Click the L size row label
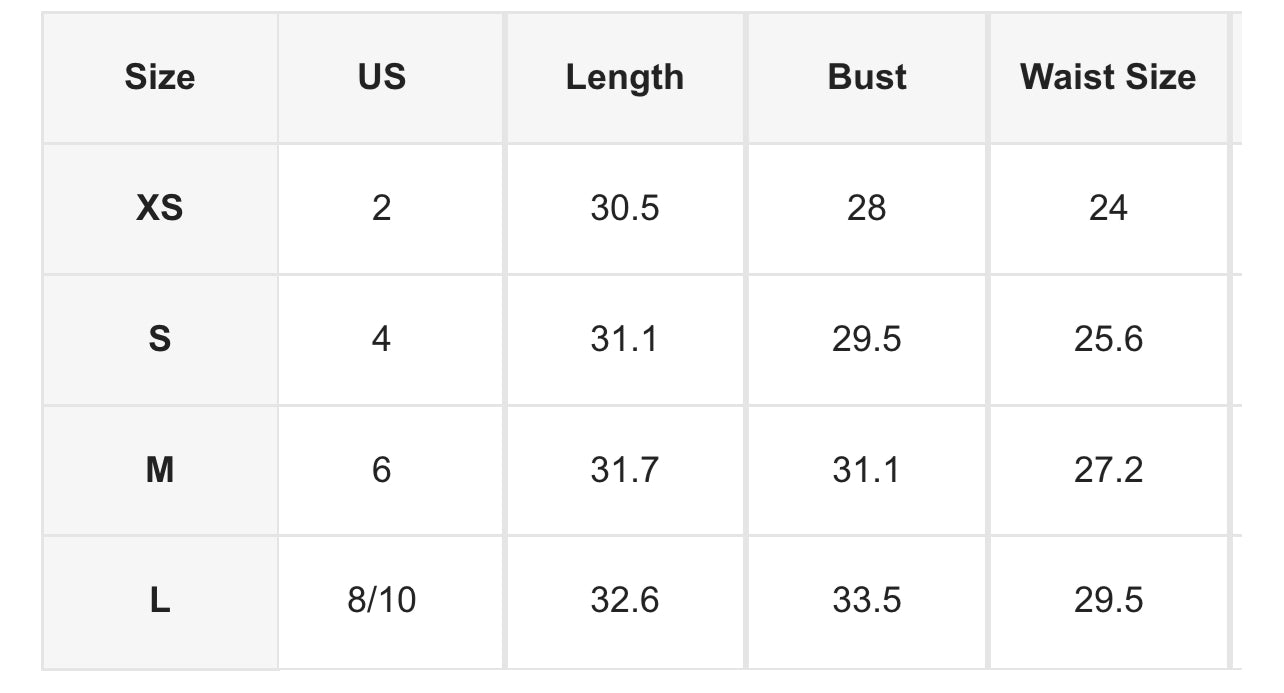 (x=160, y=600)
